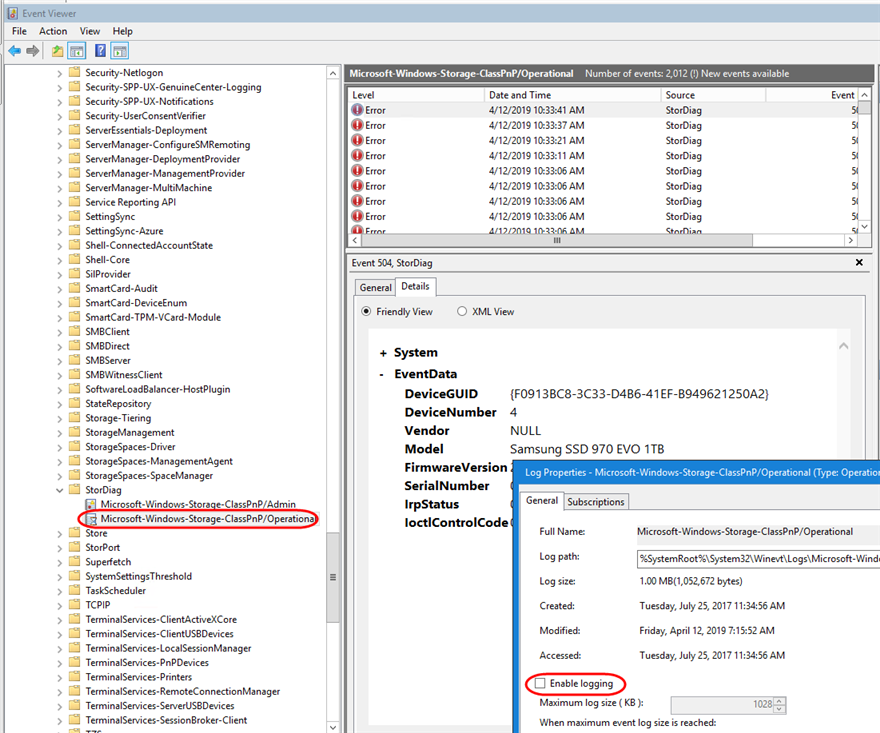Click the Superfetch folder icon
880x733 pixels.
coord(75,562)
